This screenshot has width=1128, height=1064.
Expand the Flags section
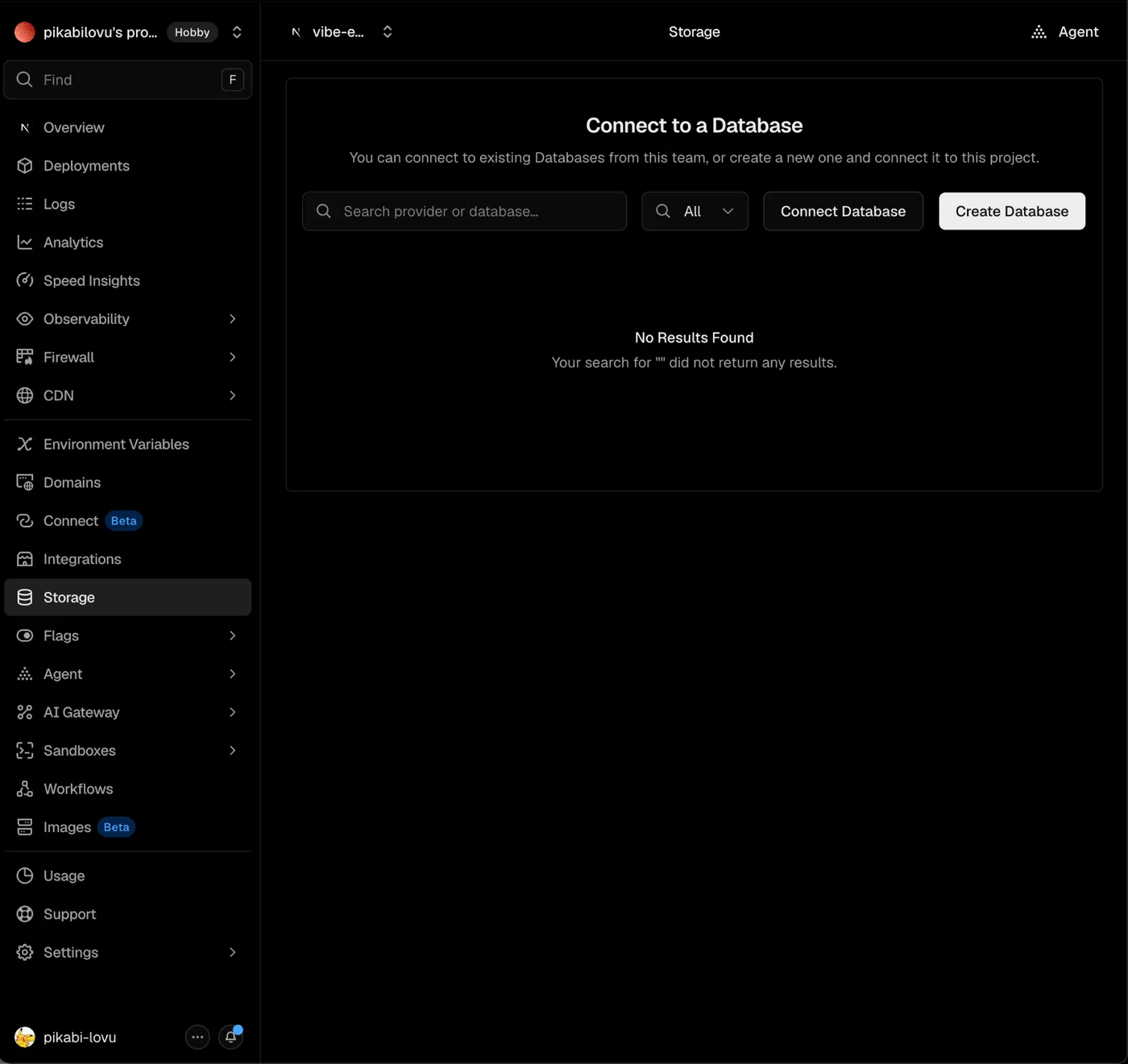(x=232, y=636)
